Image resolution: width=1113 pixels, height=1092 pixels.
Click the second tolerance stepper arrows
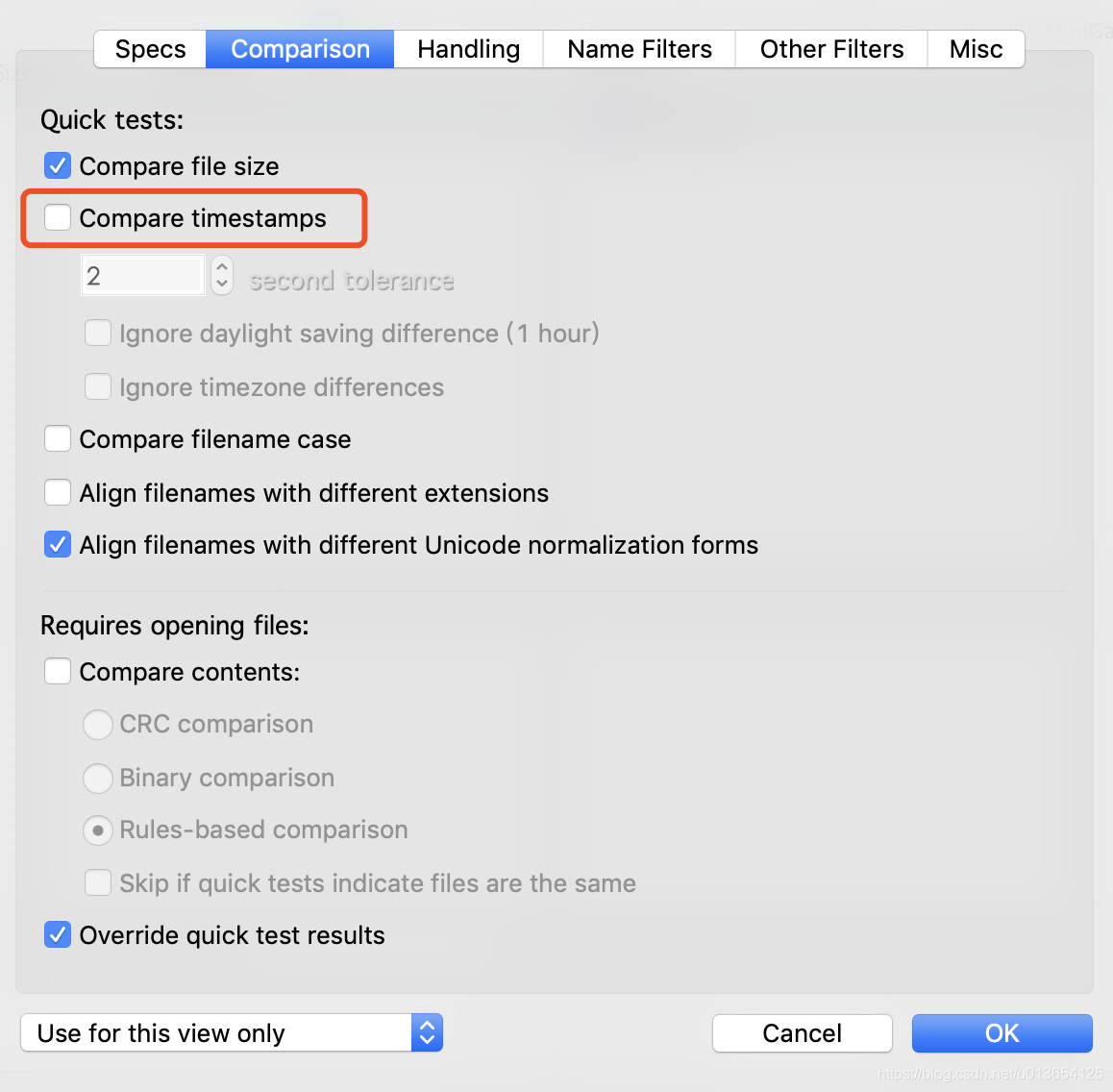point(222,276)
